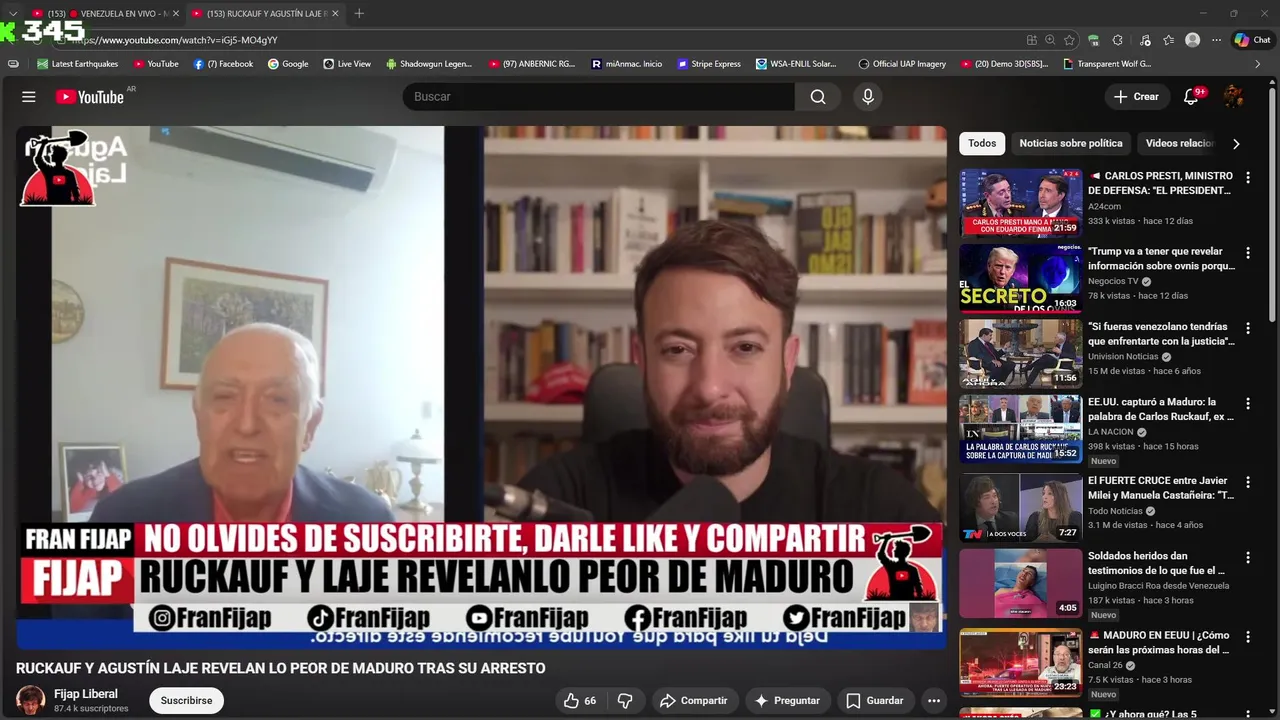1280x720 pixels.
Task: Open El Secreto de los Ovnis thumbnail
Action: [x=1021, y=278]
